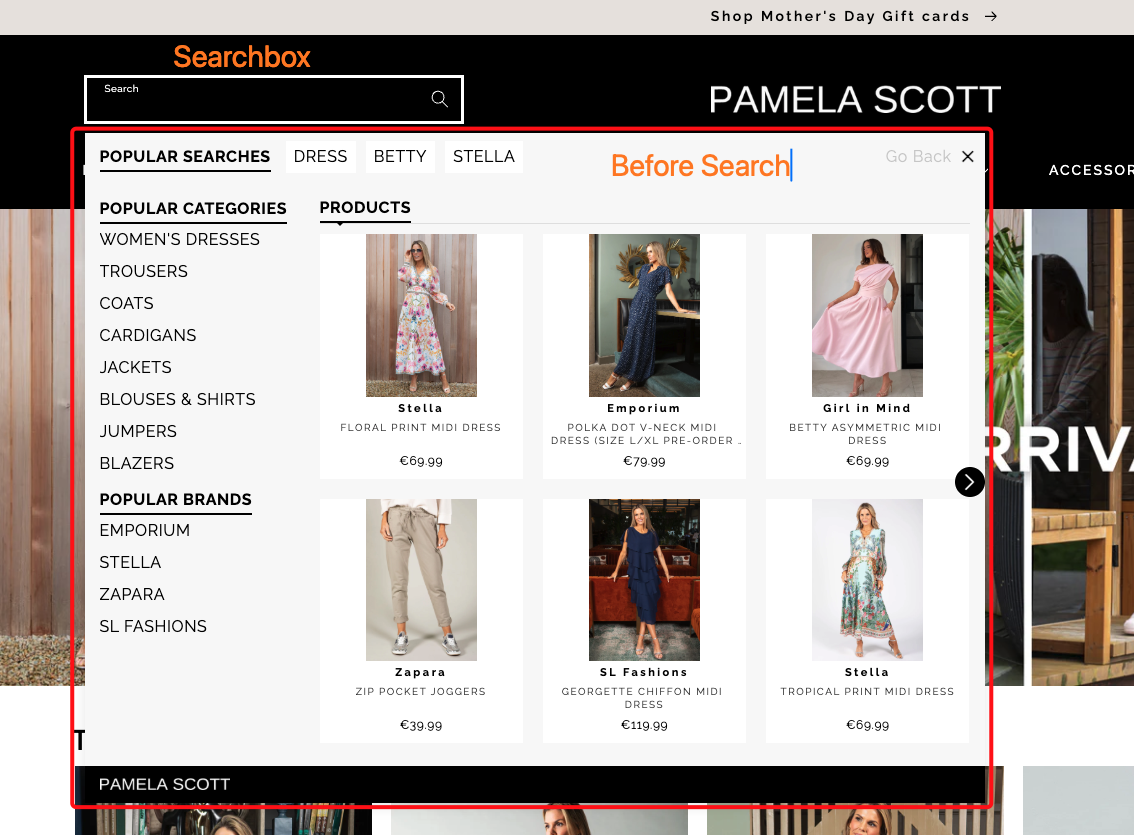
Task: Open the ZAPARA brand page
Action: (131, 594)
